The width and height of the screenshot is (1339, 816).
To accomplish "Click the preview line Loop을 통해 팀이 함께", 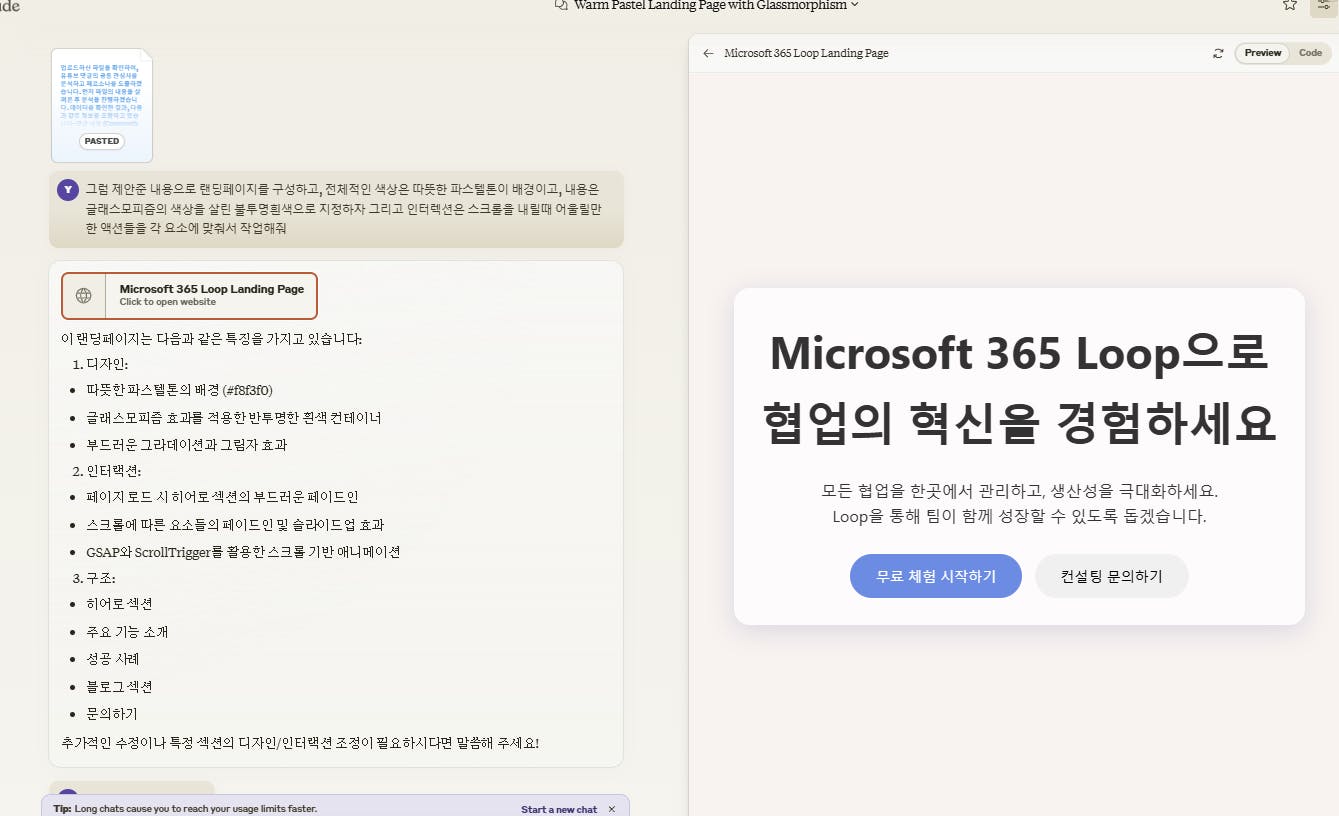I will pos(1019,517).
